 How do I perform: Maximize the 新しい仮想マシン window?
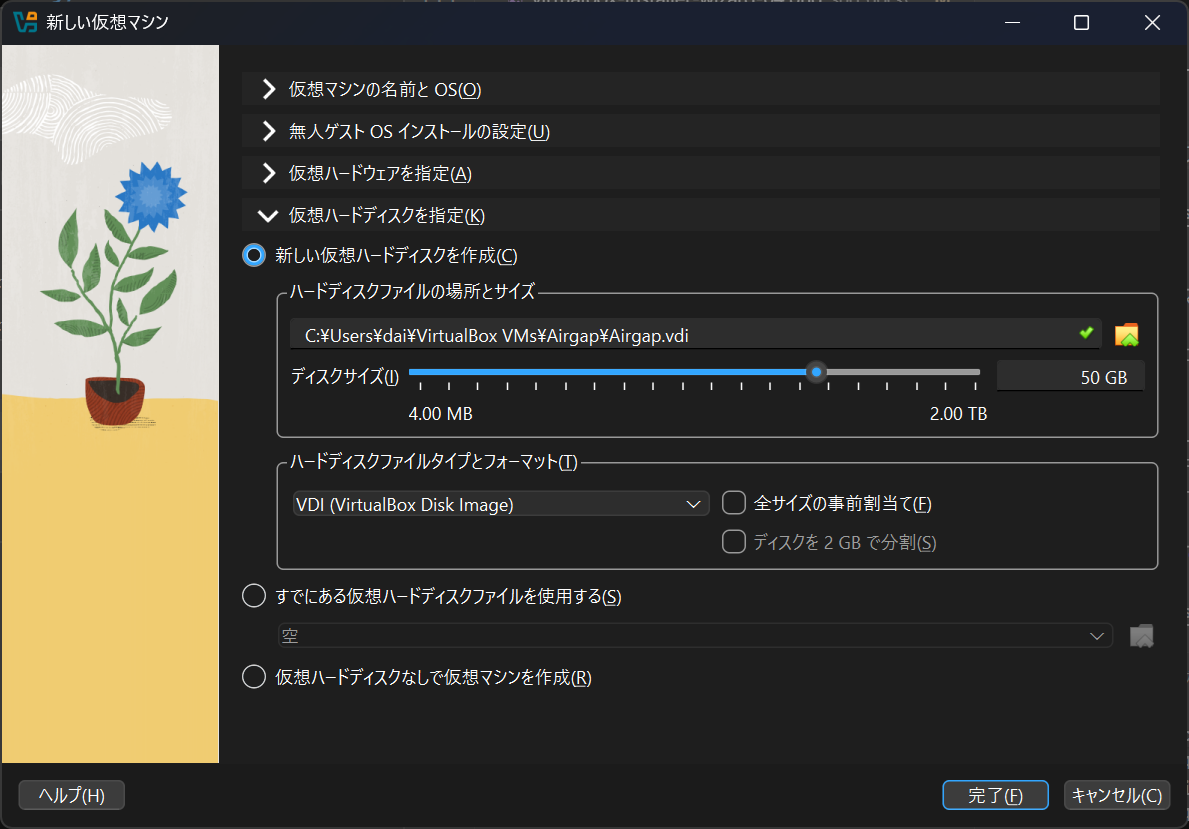[x=1081, y=23]
